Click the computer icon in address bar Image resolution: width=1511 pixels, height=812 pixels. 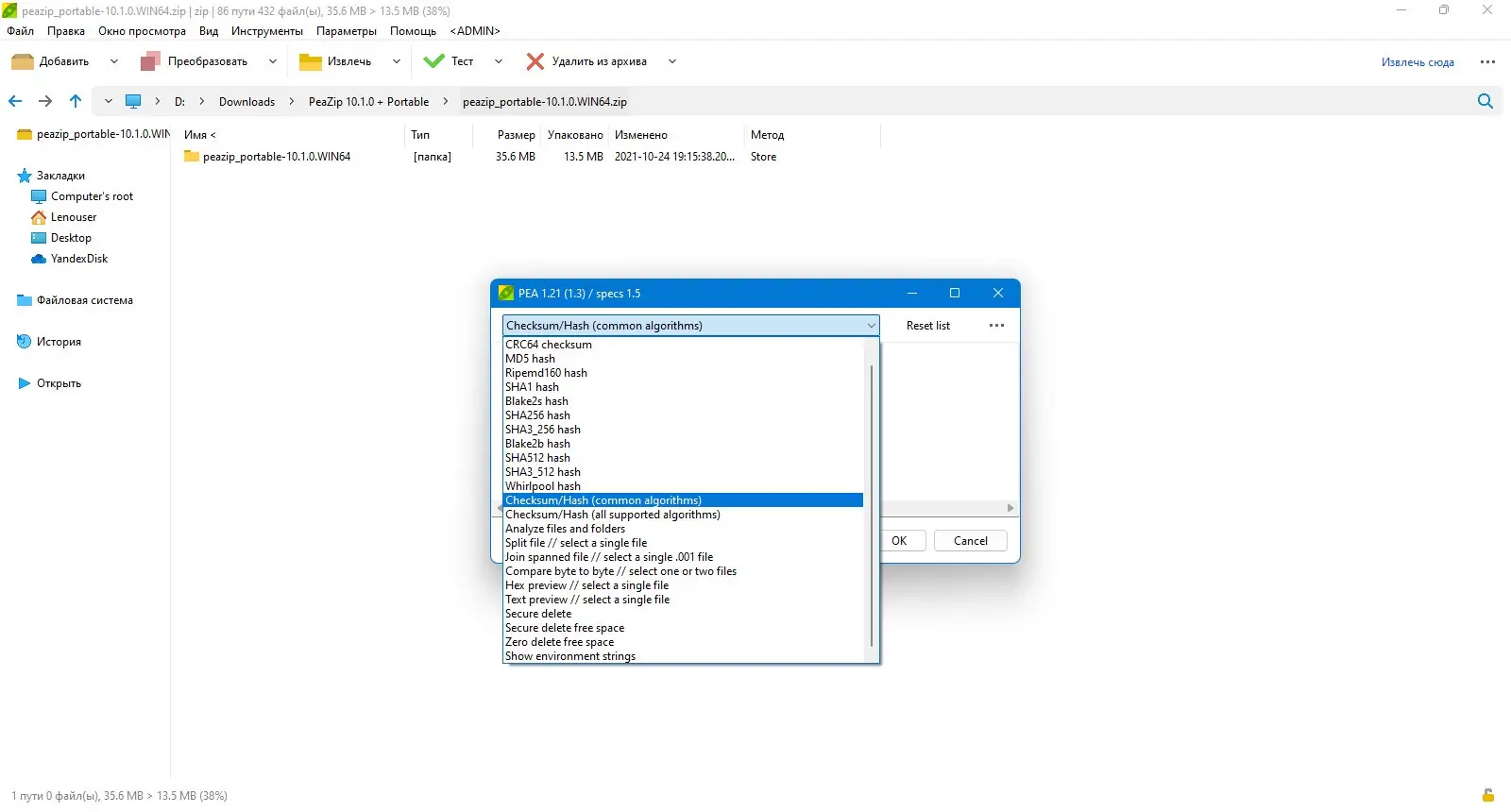[x=133, y=101]
